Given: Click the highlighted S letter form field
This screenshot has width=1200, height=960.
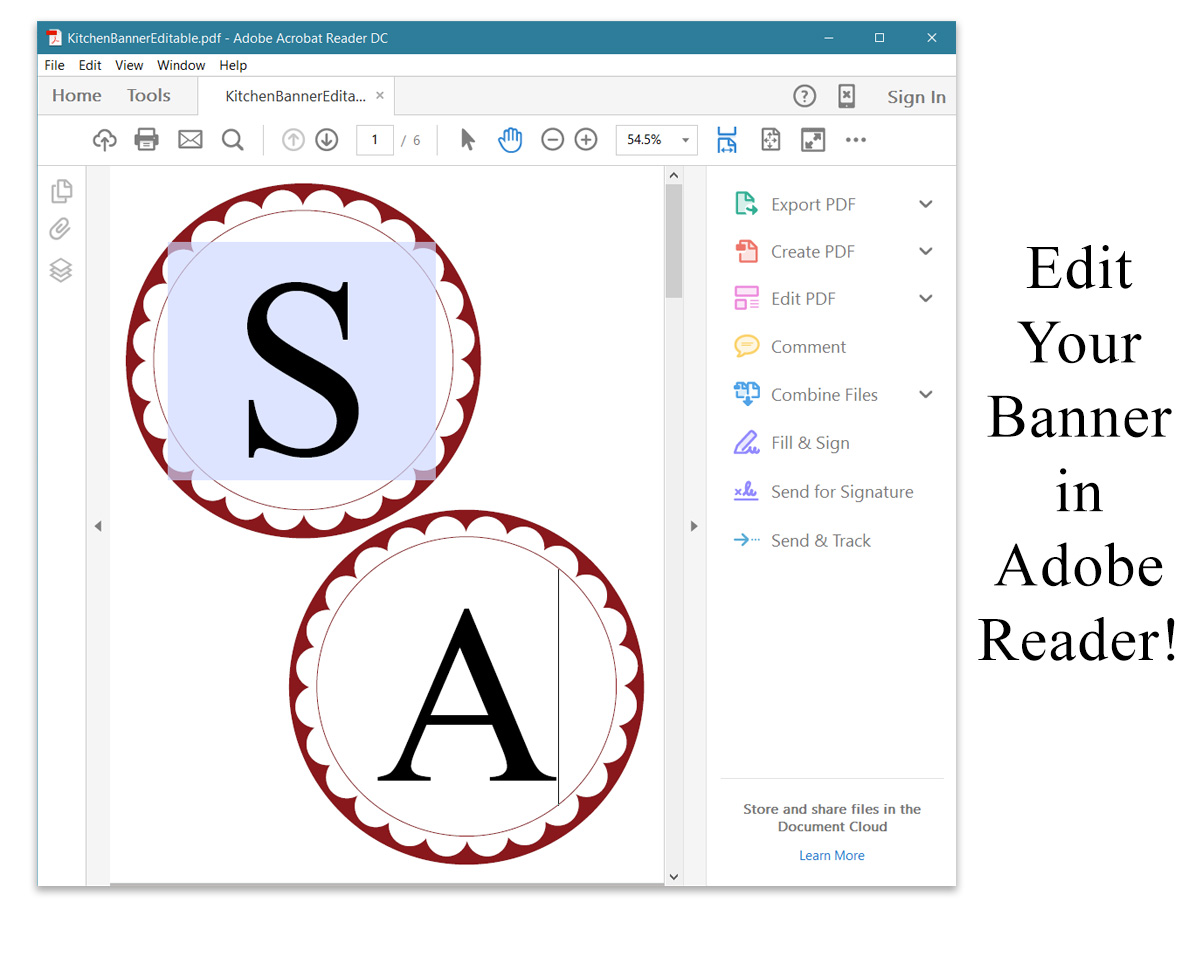Looking at the screenshot, I should [301, 360].
